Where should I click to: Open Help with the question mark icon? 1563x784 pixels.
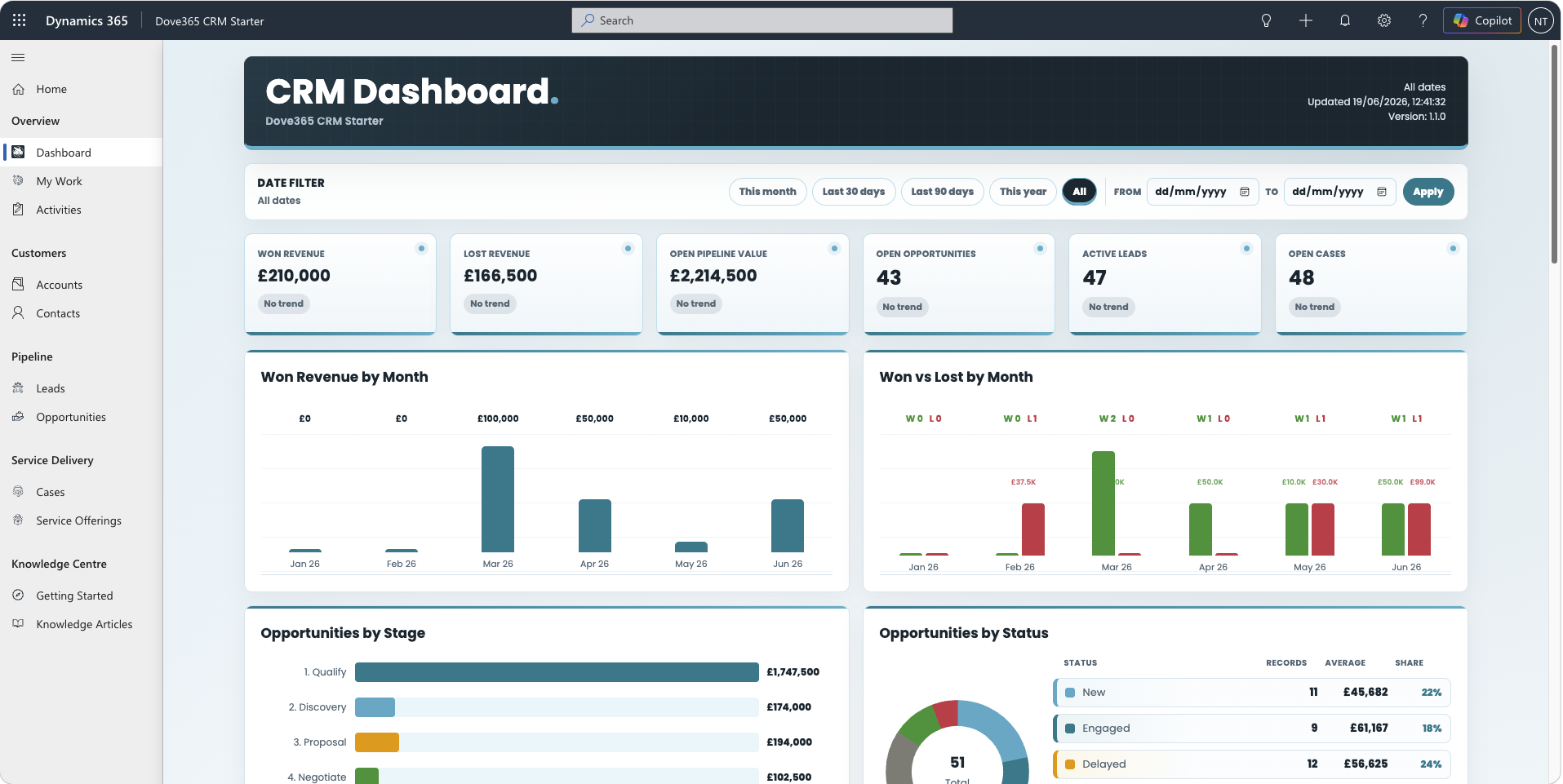(x=1423, y=20)
